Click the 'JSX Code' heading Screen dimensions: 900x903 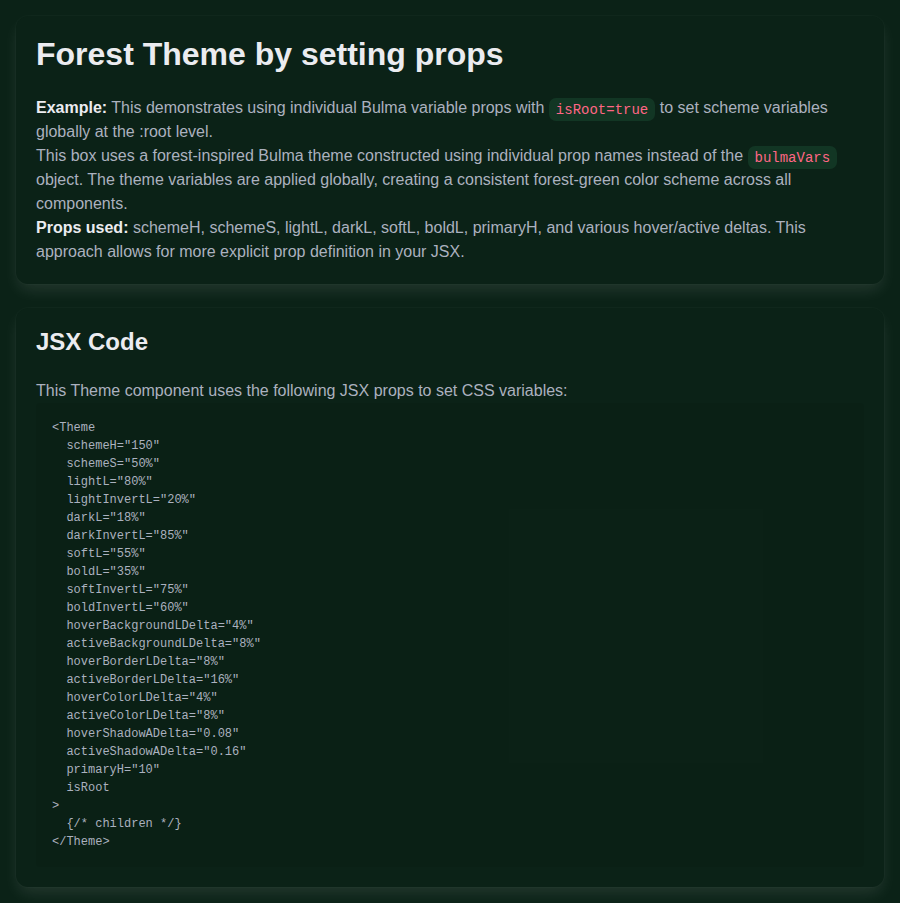[92, 342]
